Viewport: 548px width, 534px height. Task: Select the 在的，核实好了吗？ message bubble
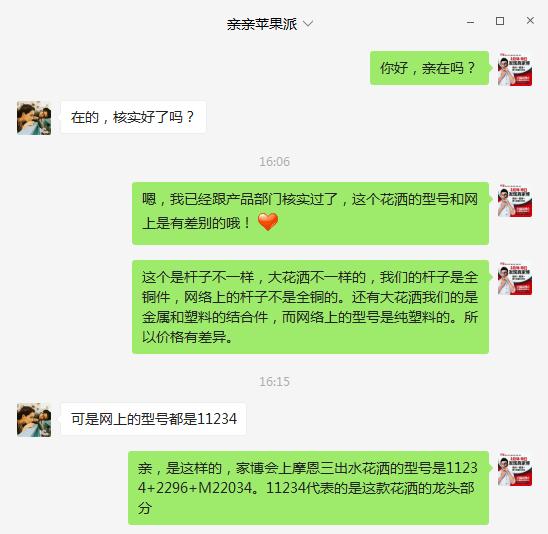(133, 117)
